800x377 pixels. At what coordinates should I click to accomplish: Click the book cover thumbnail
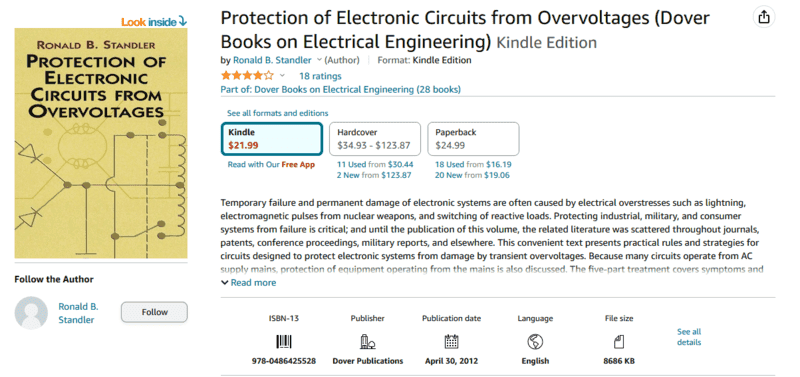coord(101,143)
